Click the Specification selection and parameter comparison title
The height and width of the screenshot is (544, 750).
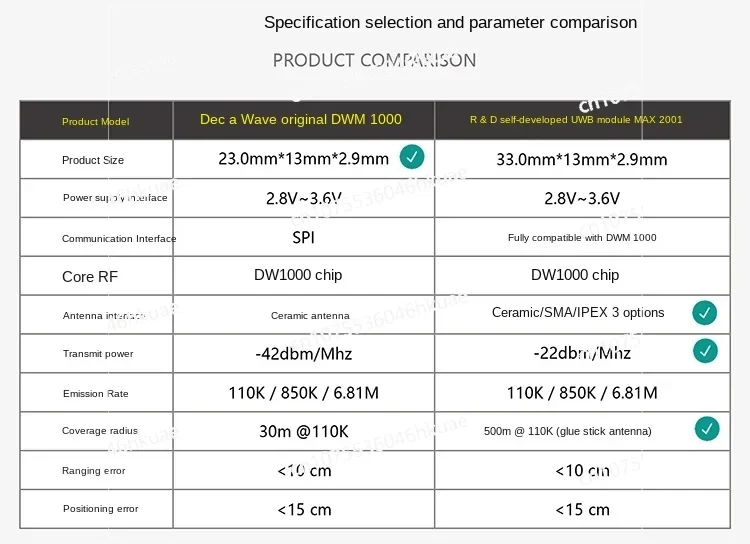tap(450, 22)
